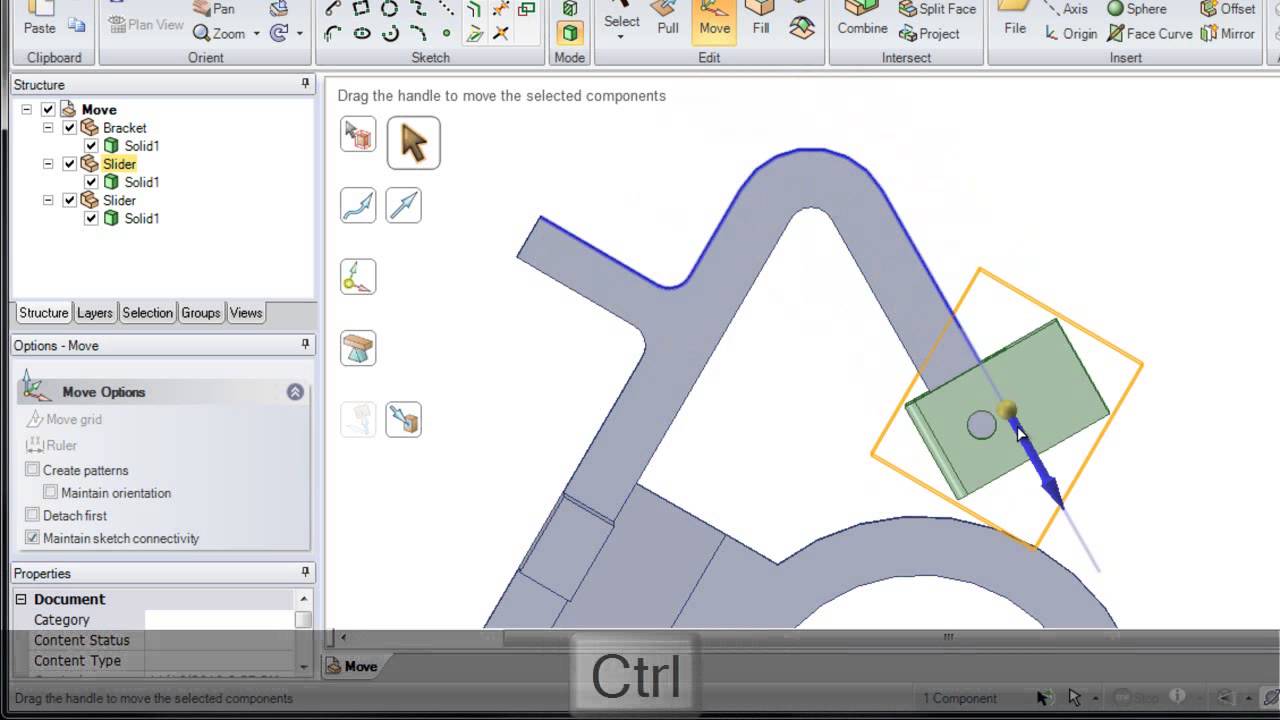Pin the Options - Move panel
1280x720 pixels.
coord(306,345)
